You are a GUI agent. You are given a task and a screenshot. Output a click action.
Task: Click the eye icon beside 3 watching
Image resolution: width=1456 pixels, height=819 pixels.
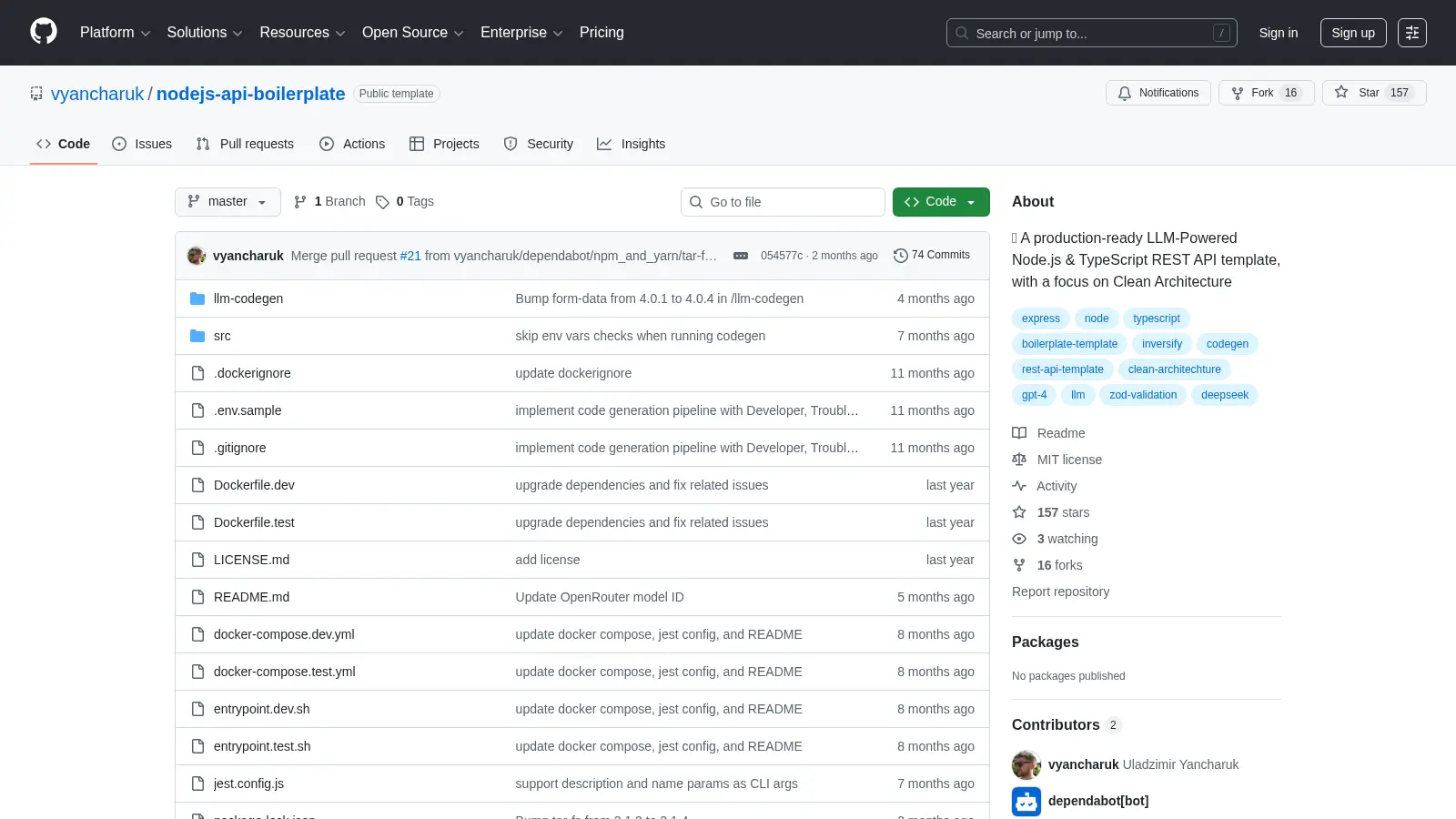[1019, 539]
